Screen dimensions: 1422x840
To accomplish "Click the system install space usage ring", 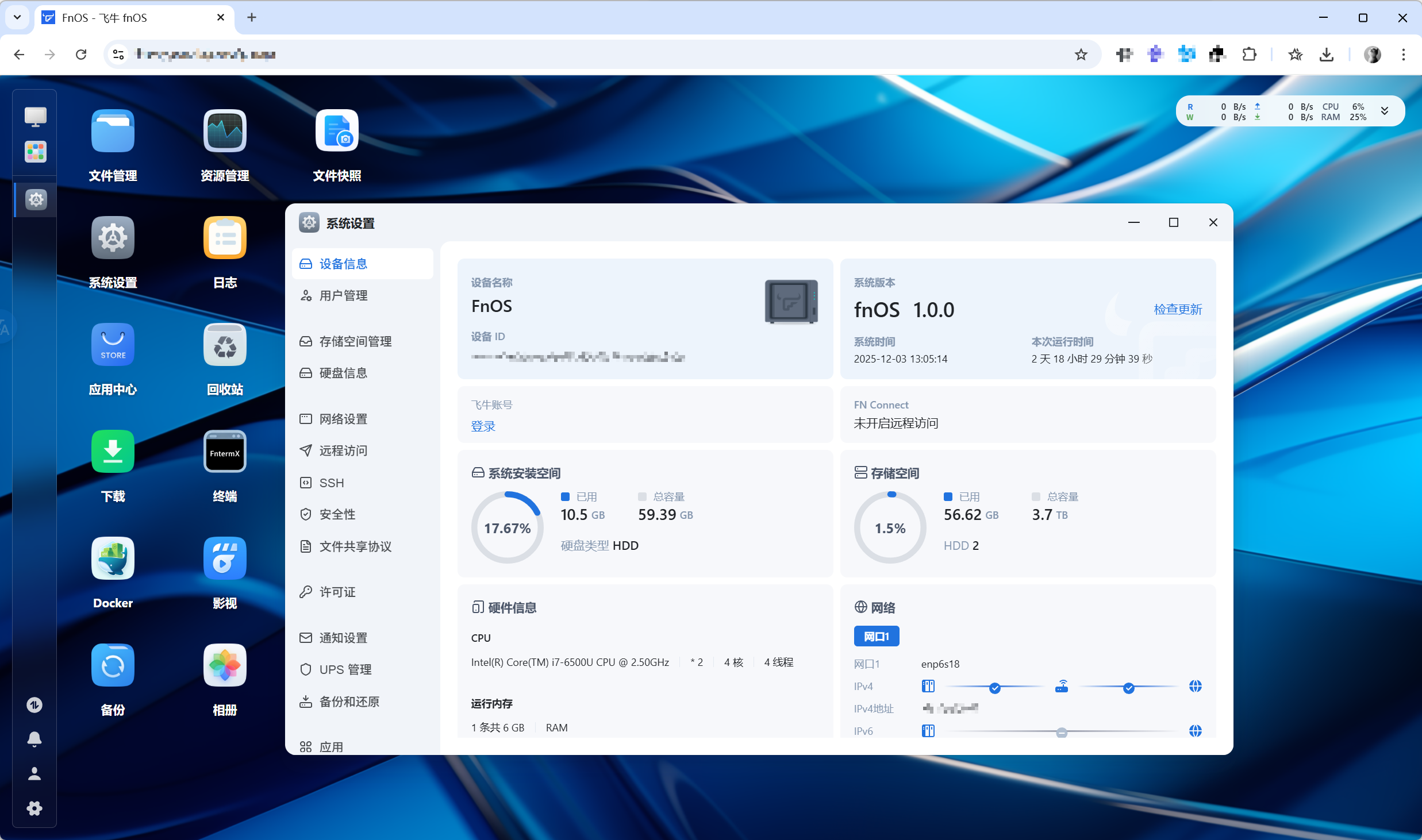I will (x=507, y=528).
